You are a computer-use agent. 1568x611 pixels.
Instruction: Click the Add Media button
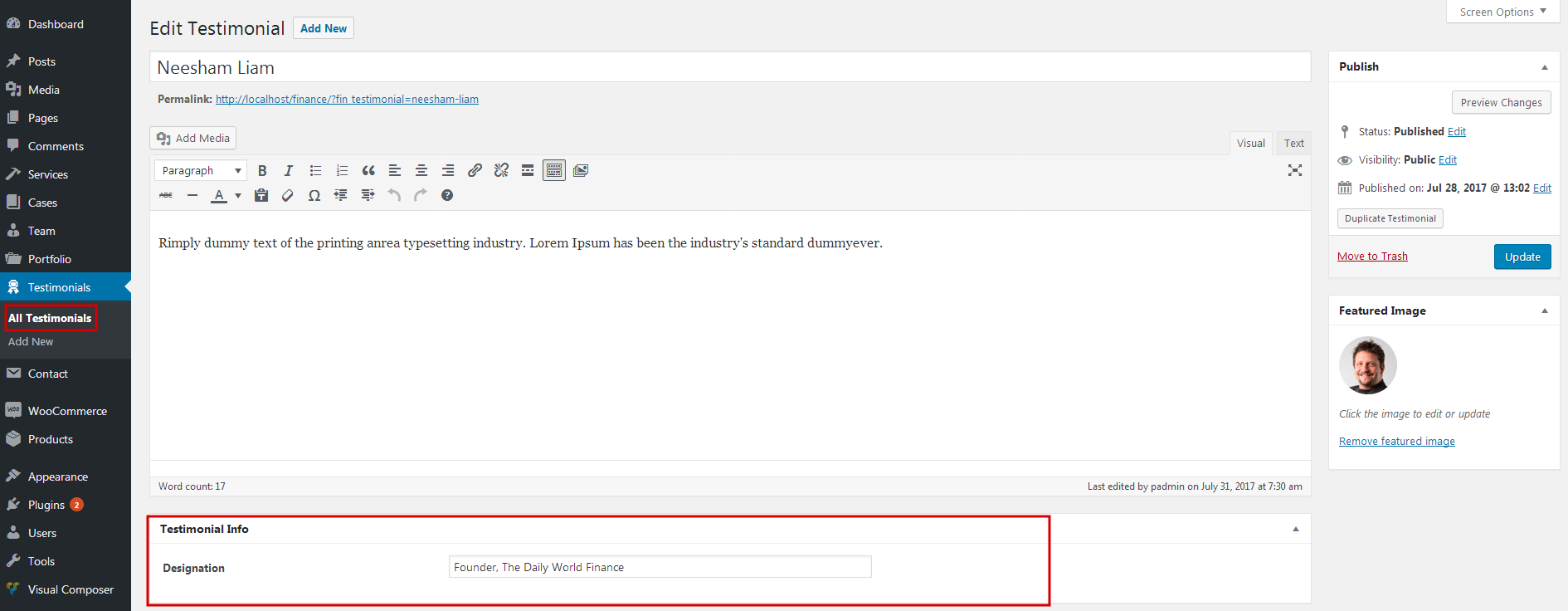[x=193, y=138]
